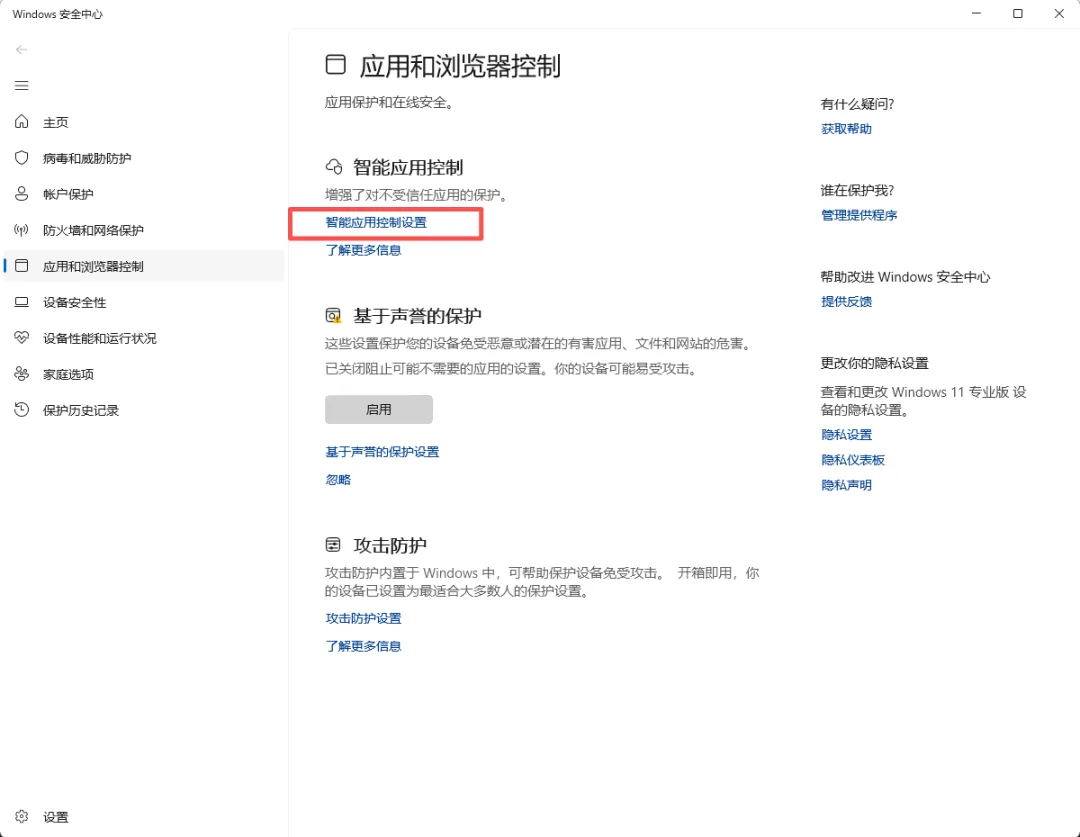
Task: Minimize the Windows 安全中心 window
Action: [x=976, y=14]
